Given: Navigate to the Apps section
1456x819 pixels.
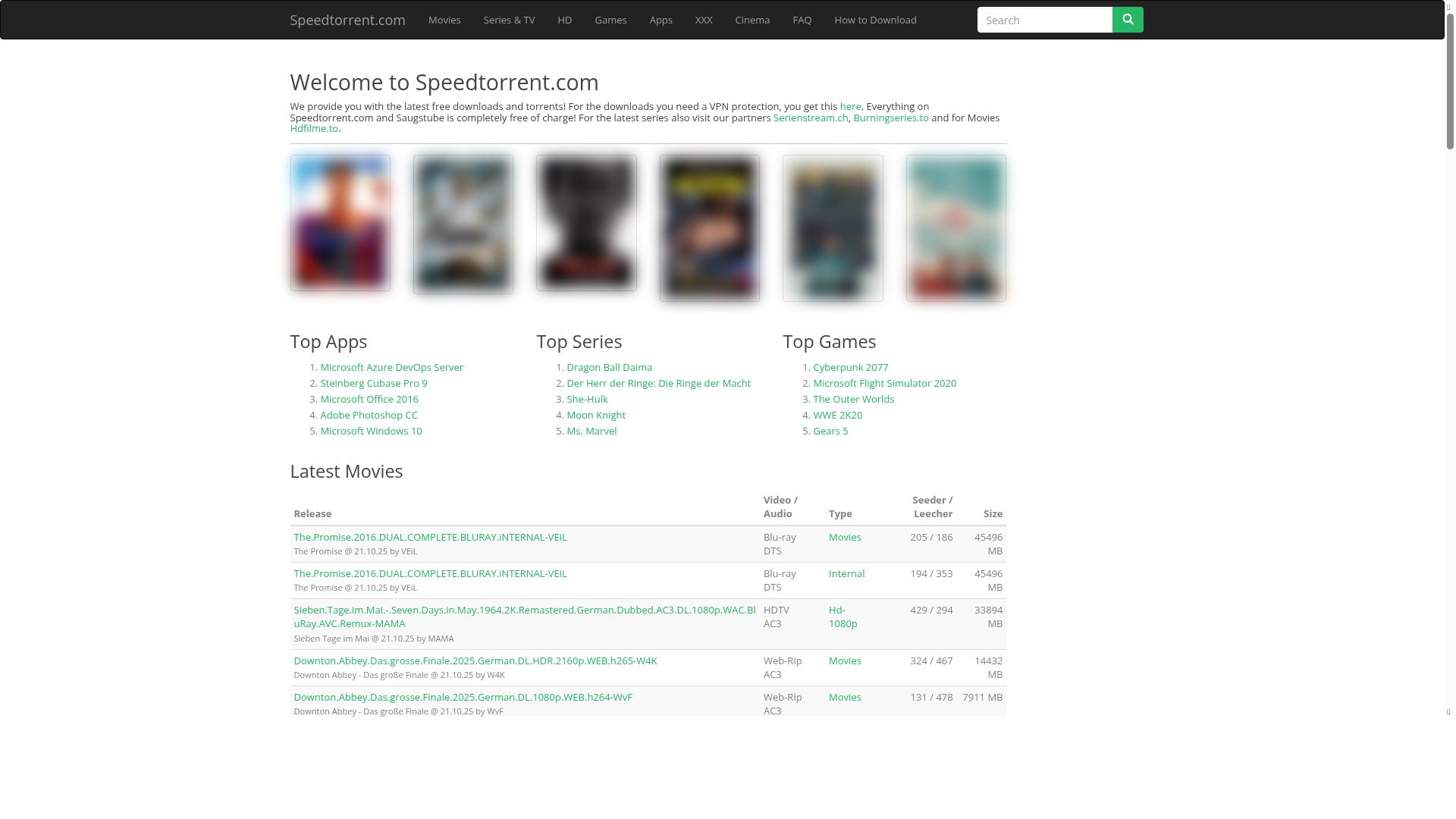Looking at the screenshot, I should tap(661, 20).
